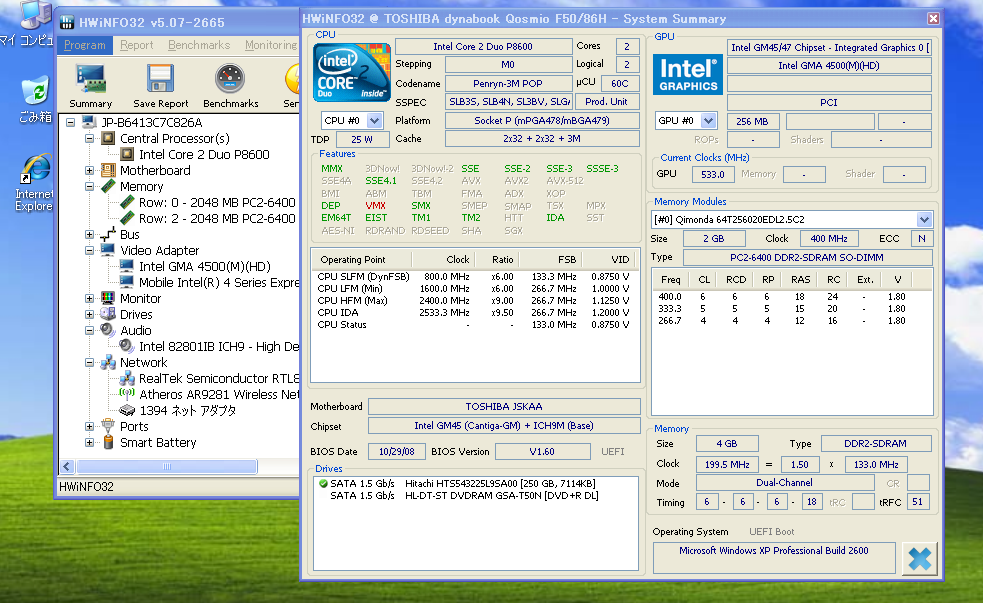Click the Hitachi drive green status icon
Viewport: 983px width, 603px height.
point(323,483)
